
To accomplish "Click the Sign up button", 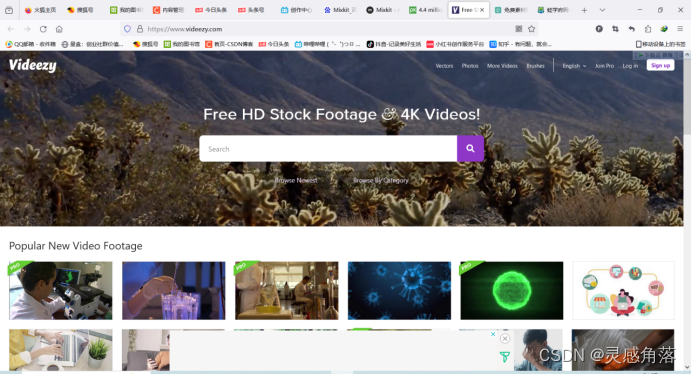I will coord(660,65).
